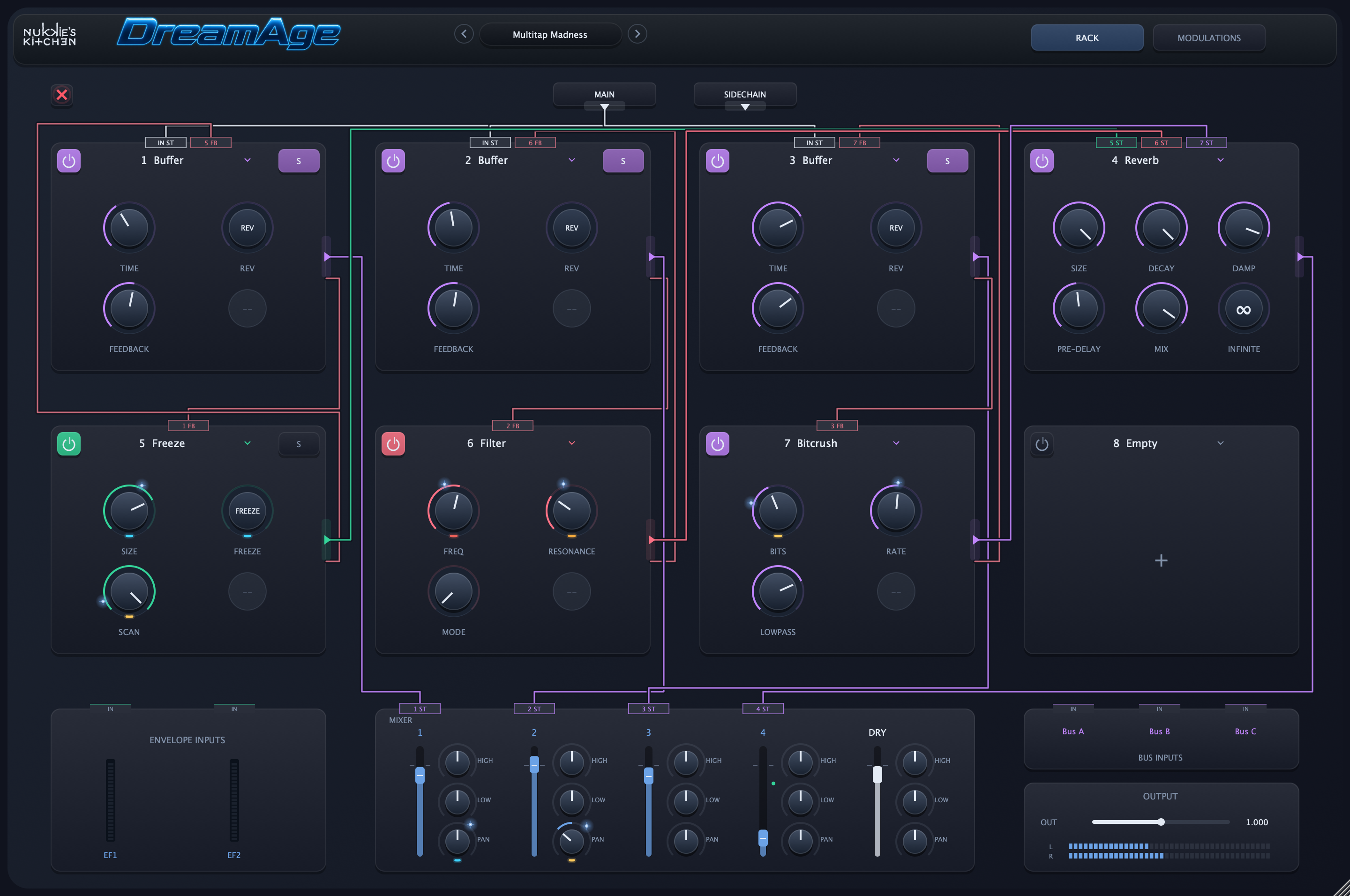Select the MAIN input tab
Screen dimensions: 1350x896
604,94
